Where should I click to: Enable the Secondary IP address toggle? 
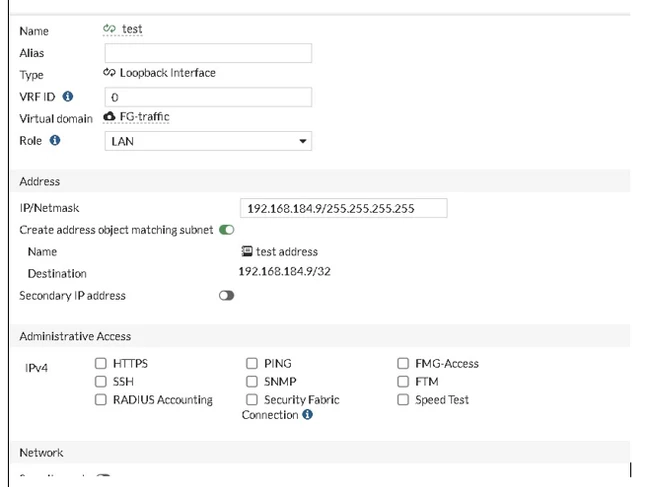pos(227,296)
